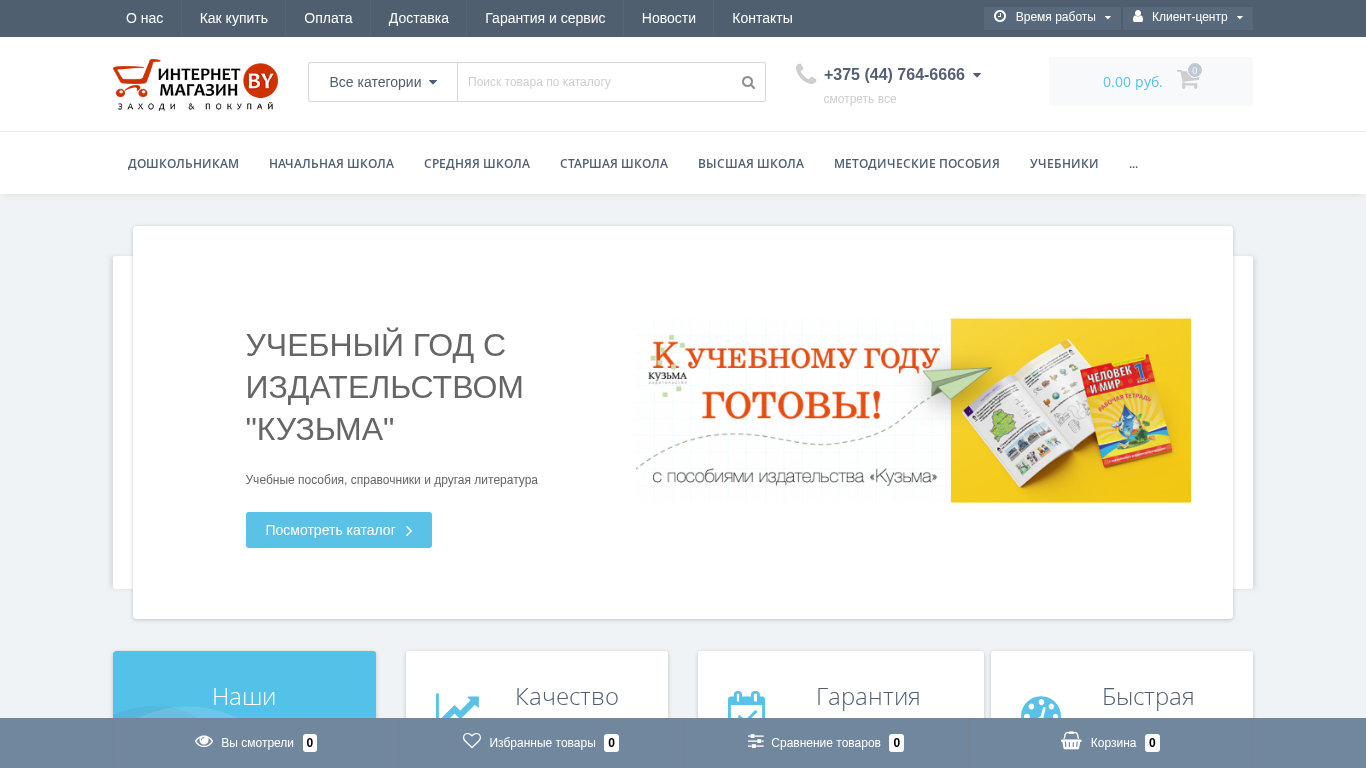Open the shopping cart icon in header
The height and width of the screenshot is (768, 1366).
coord(1188,80)
